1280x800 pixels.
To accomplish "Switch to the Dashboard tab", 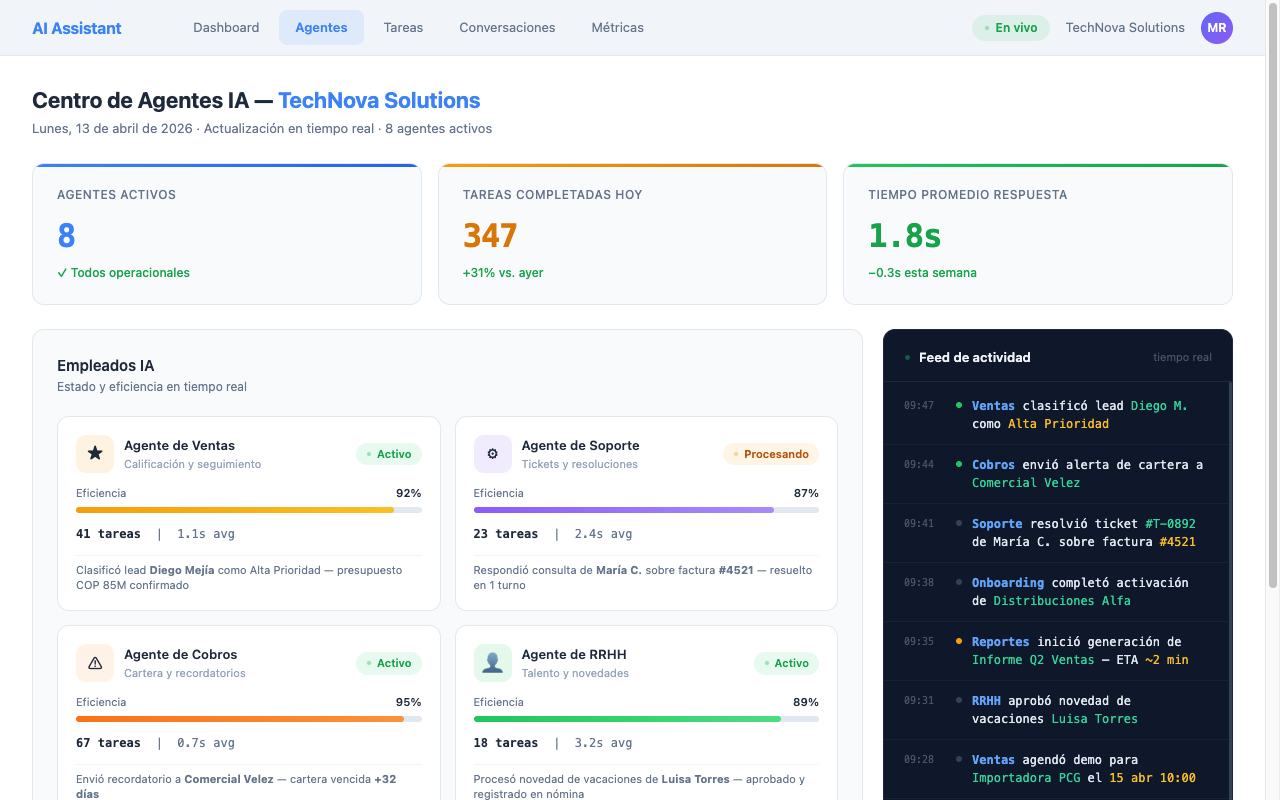I will 226,28.
